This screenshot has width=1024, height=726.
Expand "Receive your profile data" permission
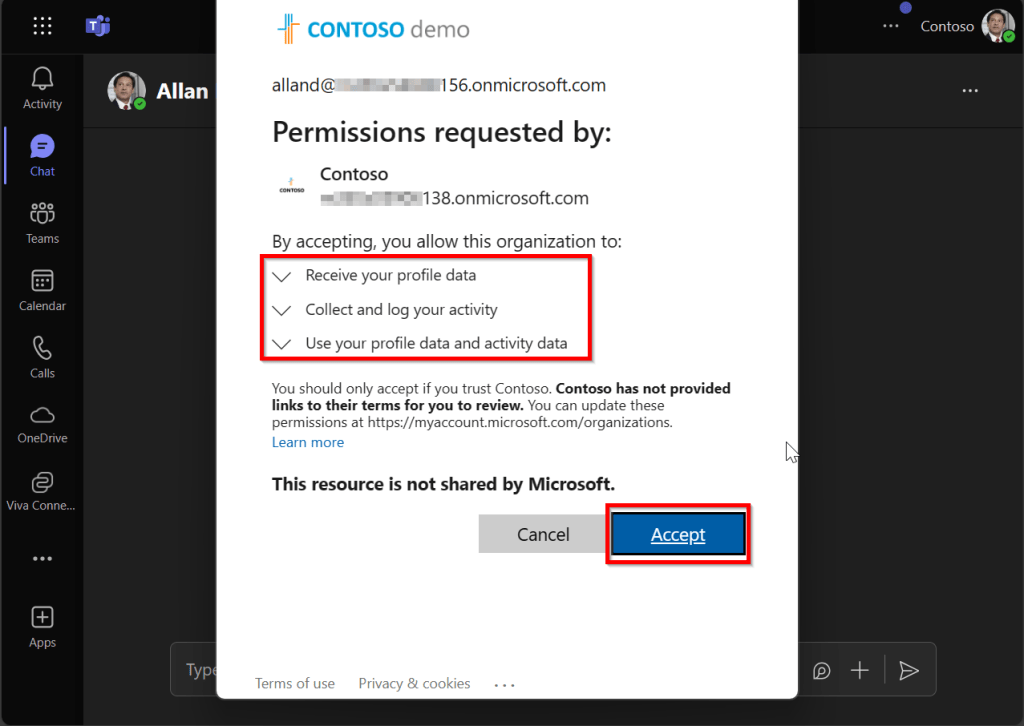click(x=282, y=276)
